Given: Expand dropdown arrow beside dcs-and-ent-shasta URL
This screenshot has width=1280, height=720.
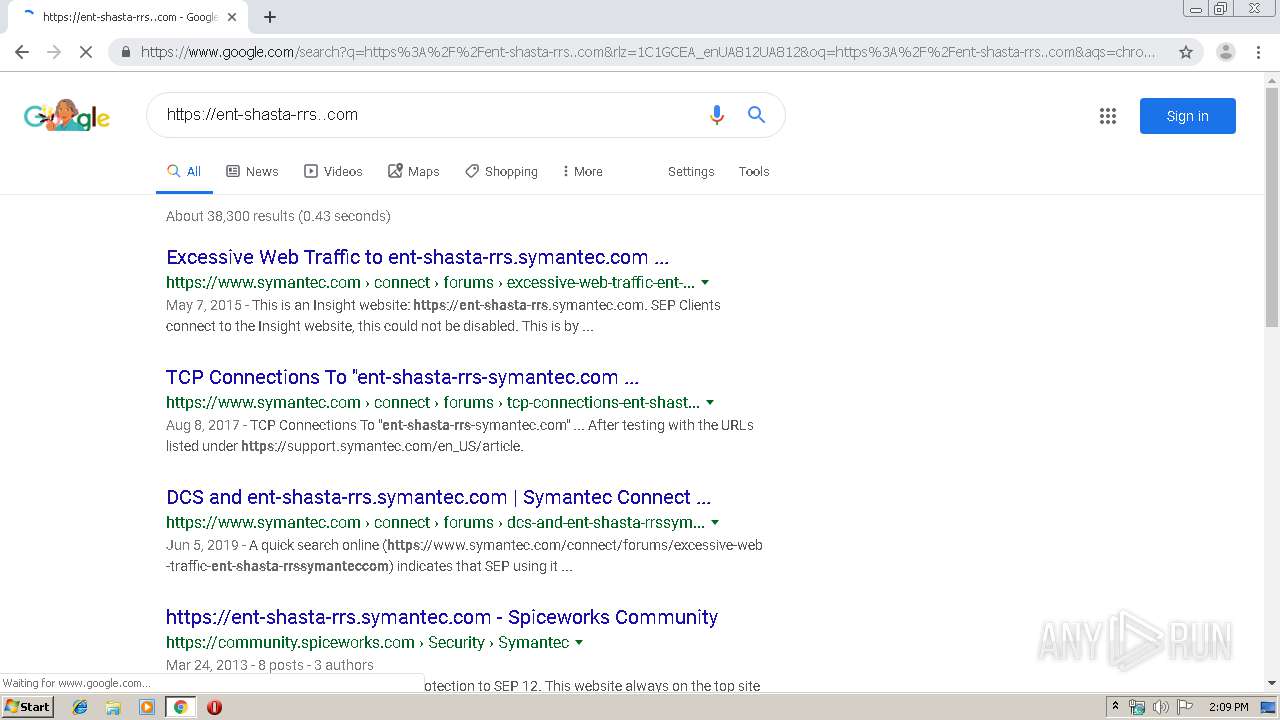Looking at the screenshot, I should 715,523.
